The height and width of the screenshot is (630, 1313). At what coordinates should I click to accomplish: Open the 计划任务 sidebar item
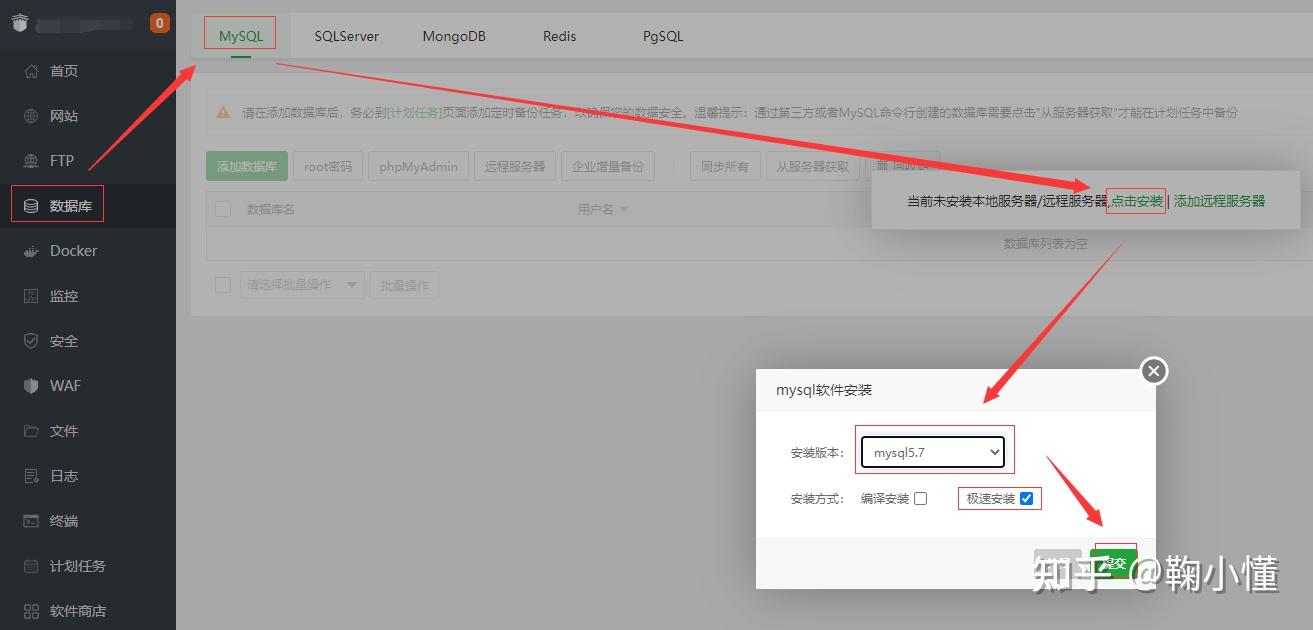87,566
